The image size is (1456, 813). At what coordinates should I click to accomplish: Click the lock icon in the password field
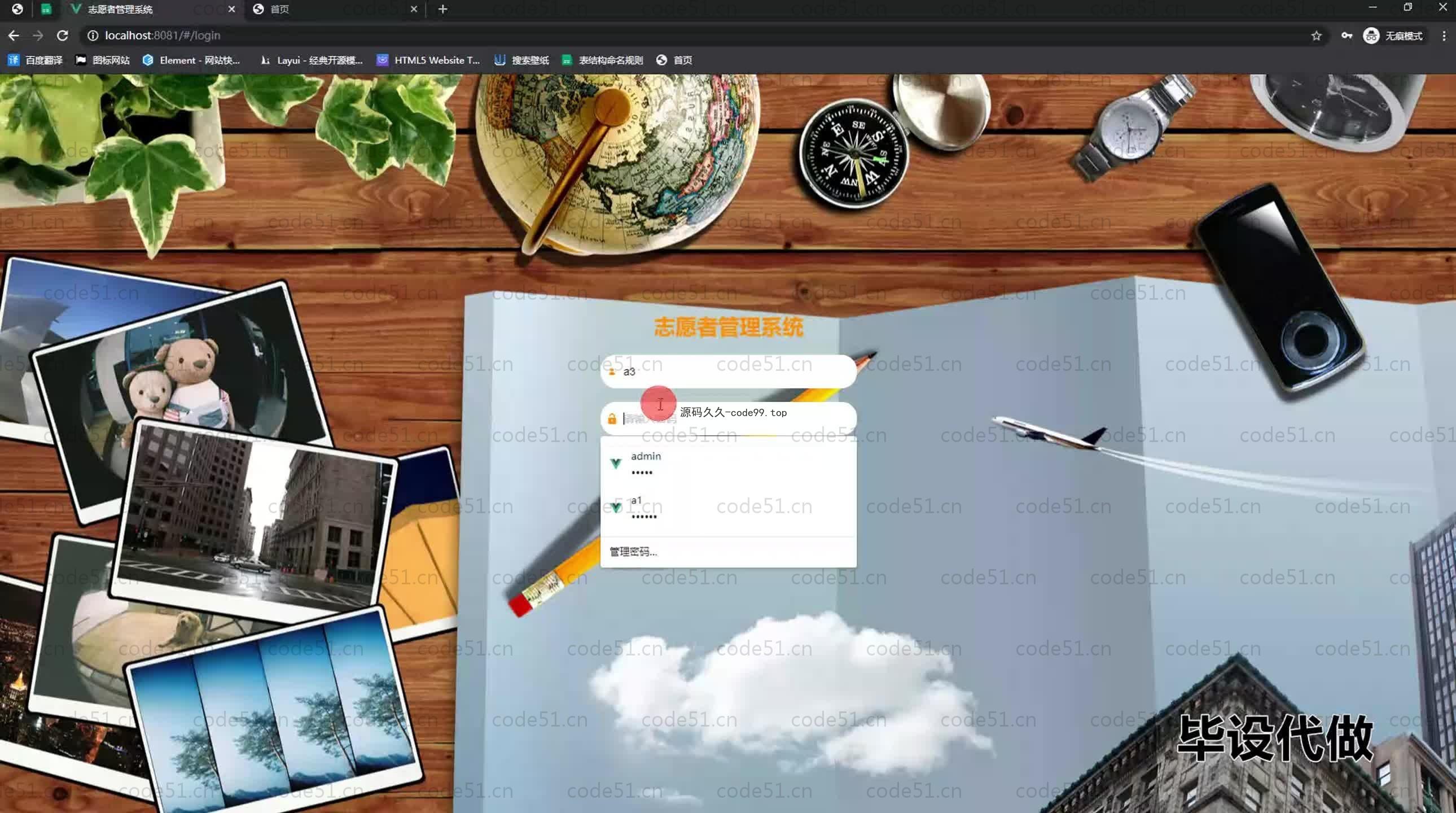coord(612,418)
